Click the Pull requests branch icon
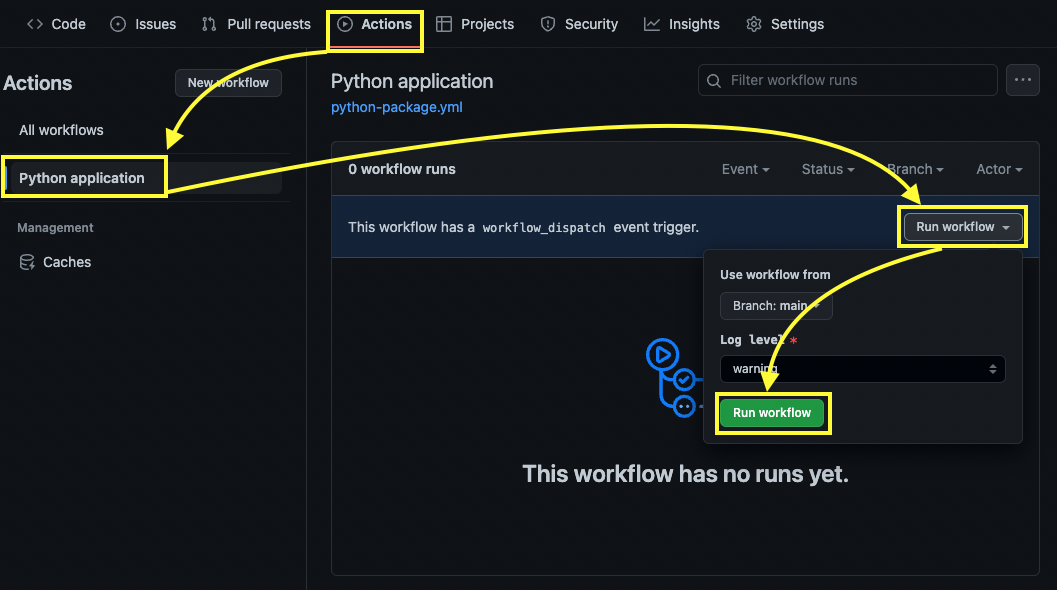 pos(209,24)
